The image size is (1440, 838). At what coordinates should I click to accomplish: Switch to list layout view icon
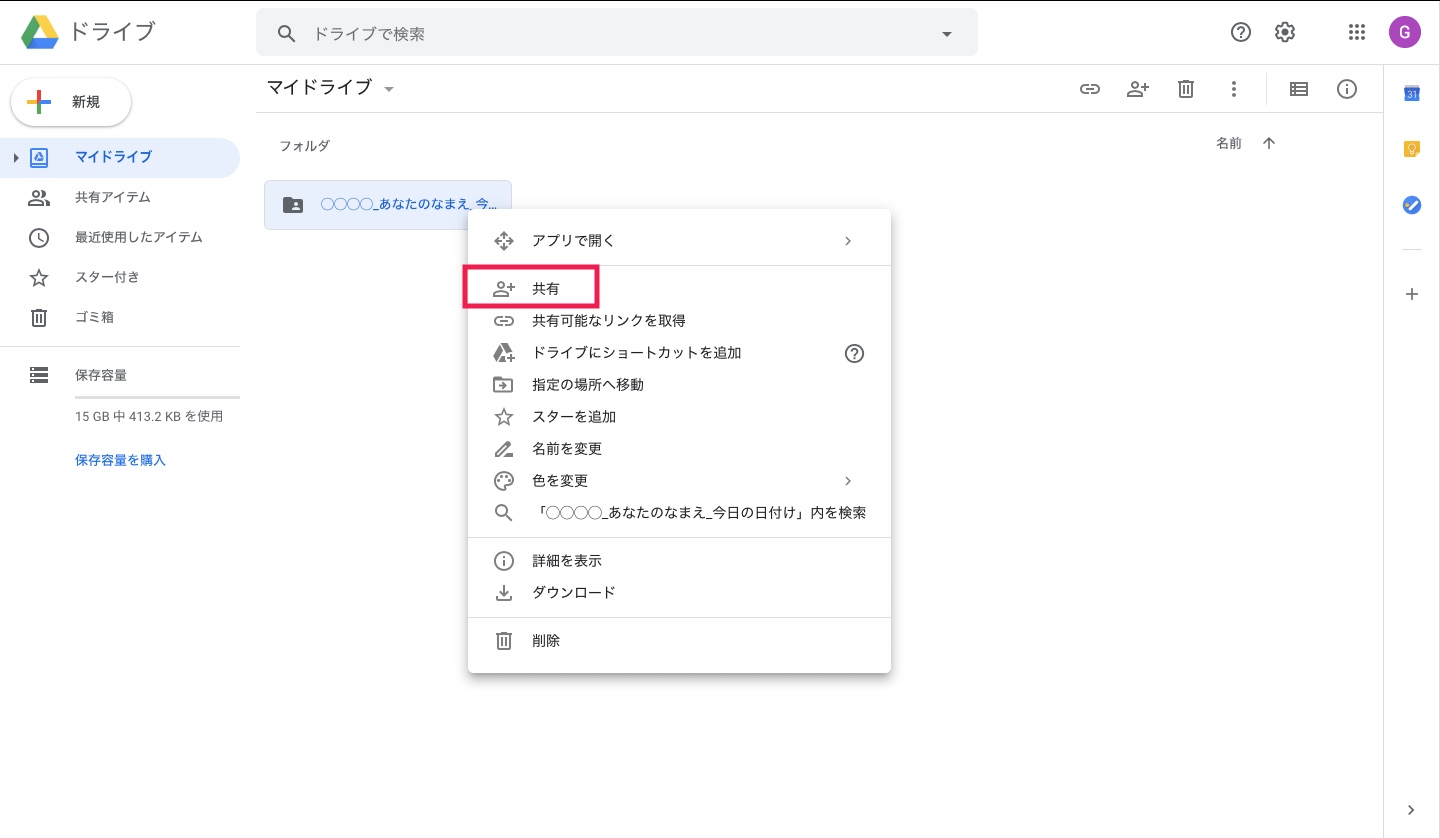(1299, 89)
